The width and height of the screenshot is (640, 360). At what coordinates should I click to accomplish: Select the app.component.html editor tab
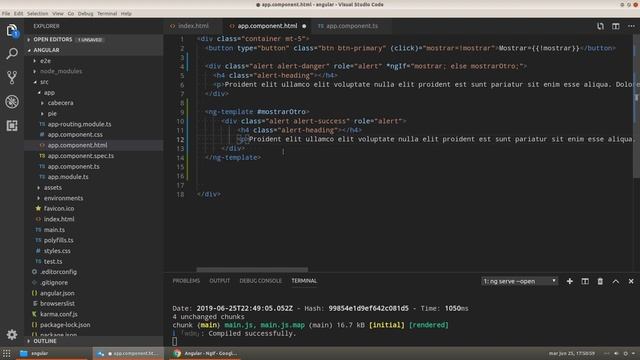click(x=267, y=26)
